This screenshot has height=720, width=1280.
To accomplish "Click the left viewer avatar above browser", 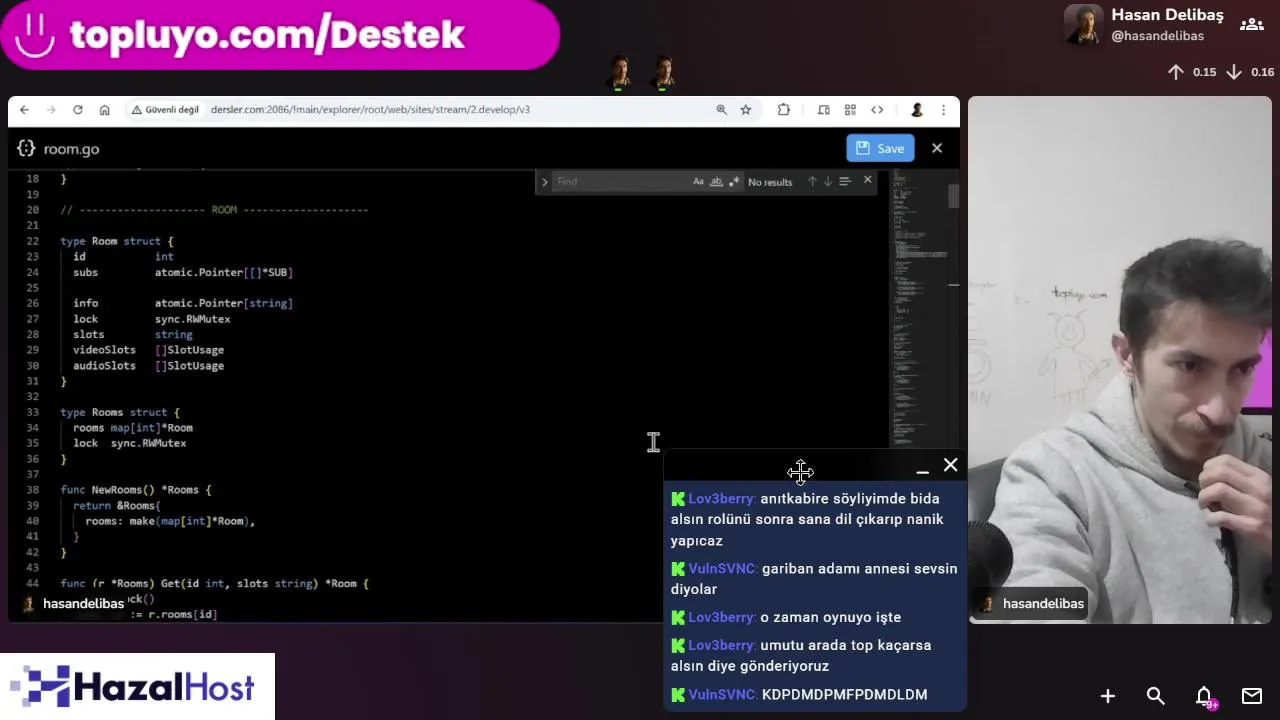I will pyautogui.click(x=620, y=73).
